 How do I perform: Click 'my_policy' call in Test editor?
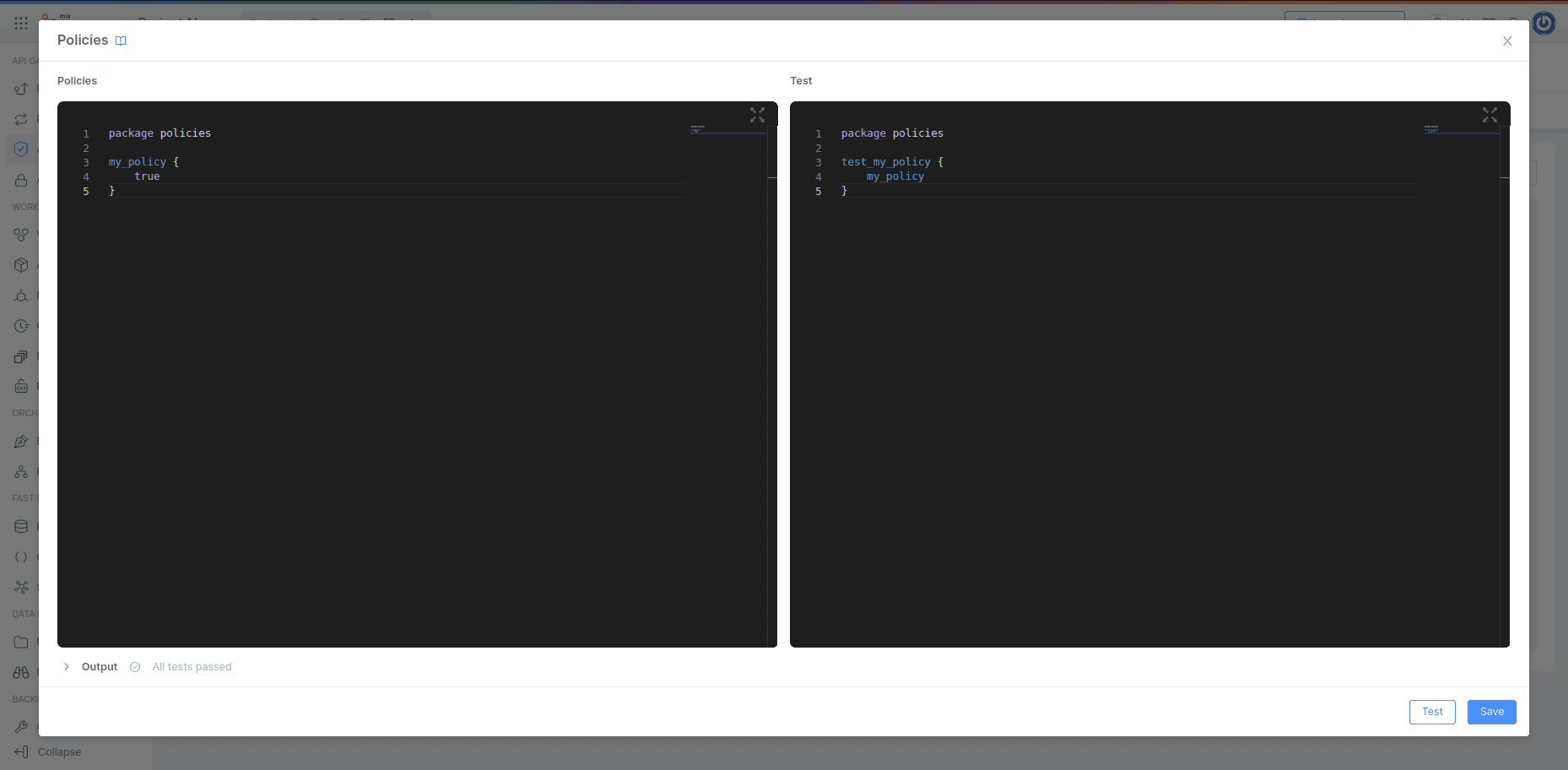(x=895, y=176)
